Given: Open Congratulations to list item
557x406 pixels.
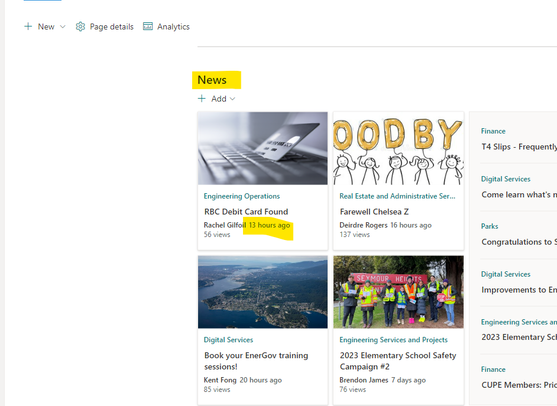Looking at the screenshot, I should coord(519,242).
